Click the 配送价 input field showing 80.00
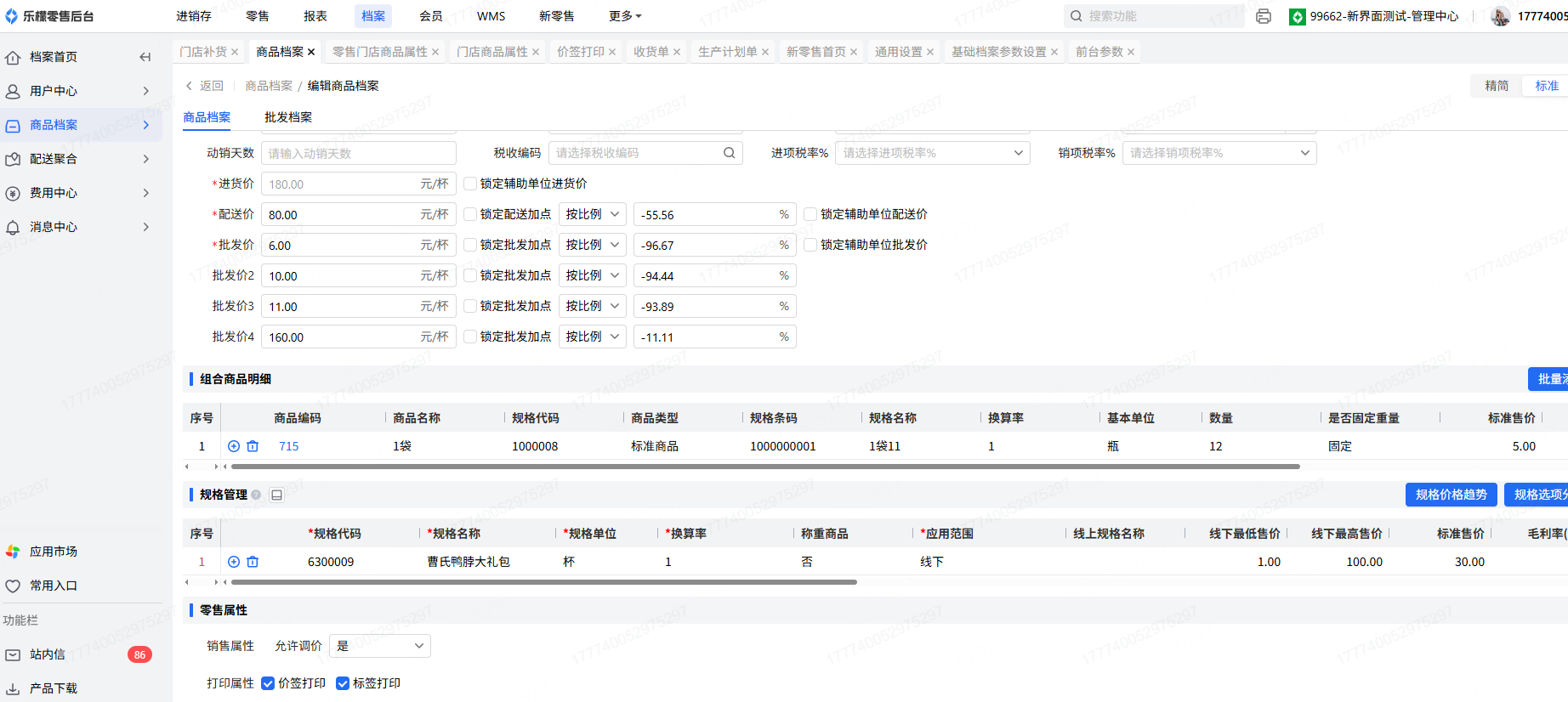Image resolution: width=1568 pixels, height=702 pixels. (358, 214)
